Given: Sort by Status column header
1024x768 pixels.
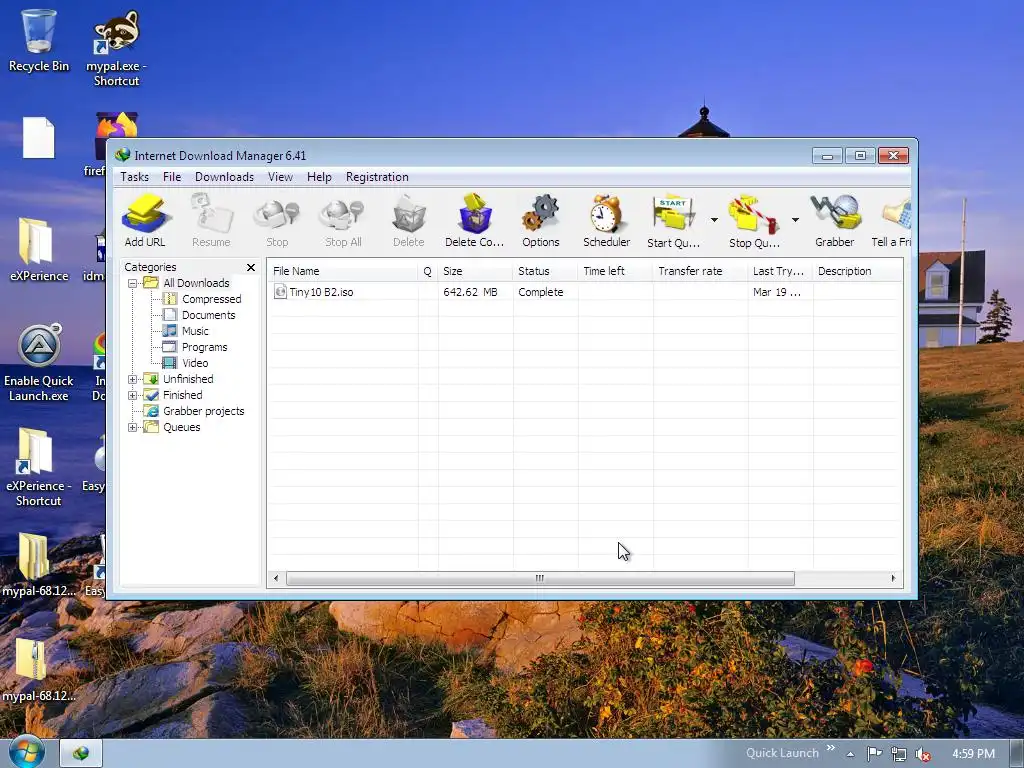Looking at the screenshot, I should pyautogui.click(x=545, y=271).
